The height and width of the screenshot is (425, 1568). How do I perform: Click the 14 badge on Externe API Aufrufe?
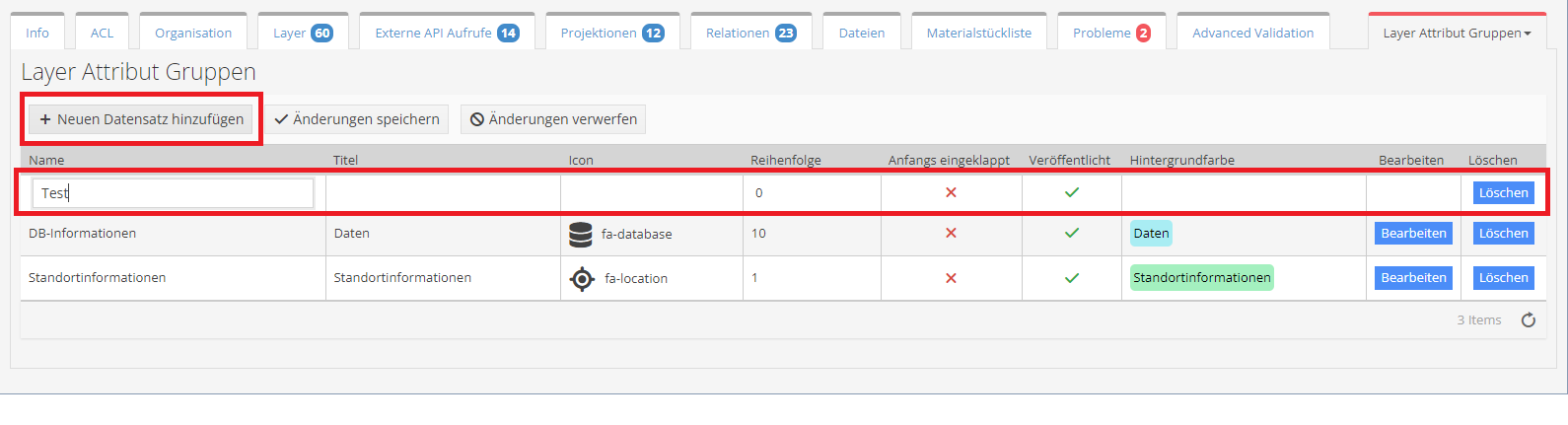(x=508, y=34)
